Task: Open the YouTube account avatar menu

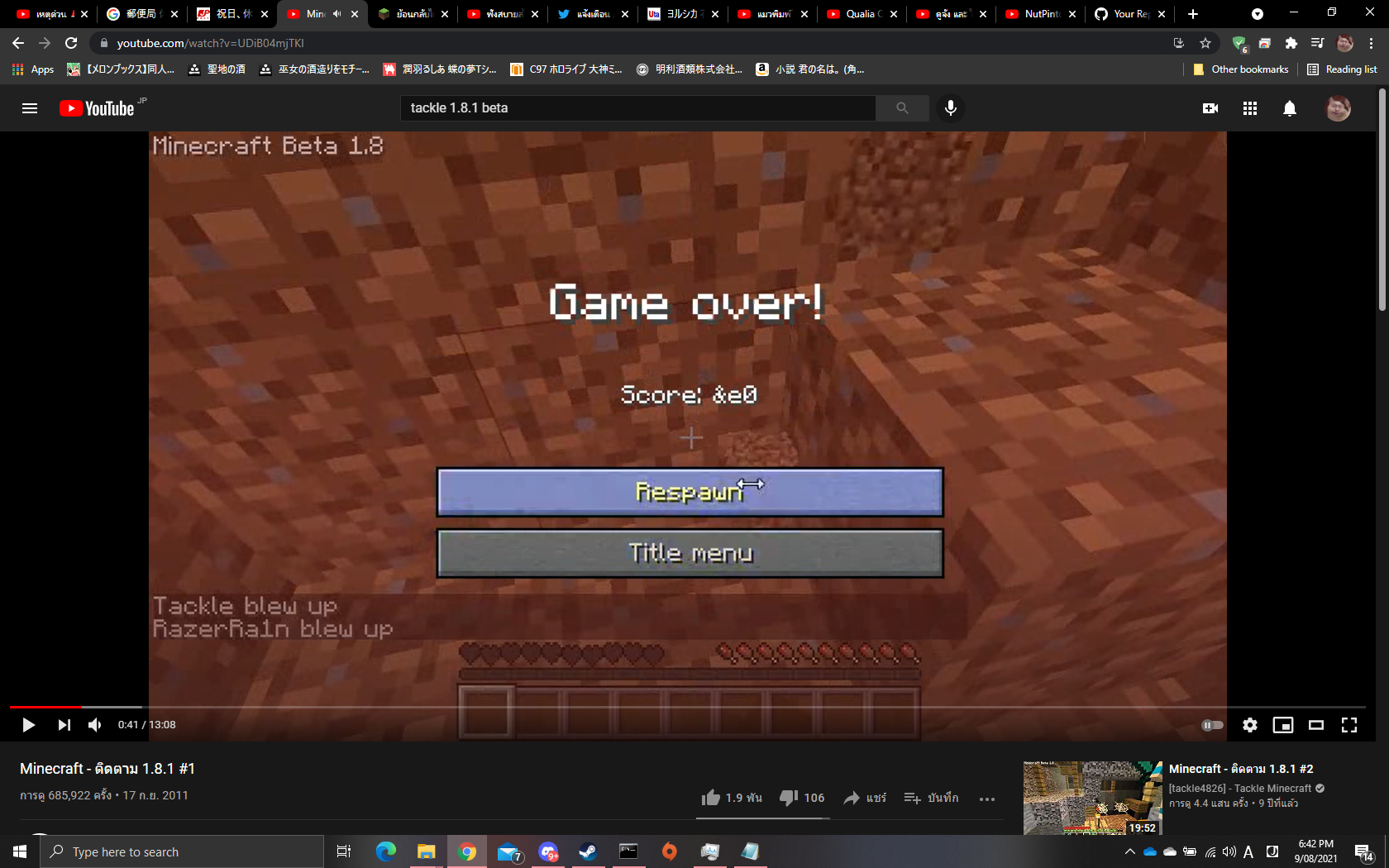Action: (1339, 108)
